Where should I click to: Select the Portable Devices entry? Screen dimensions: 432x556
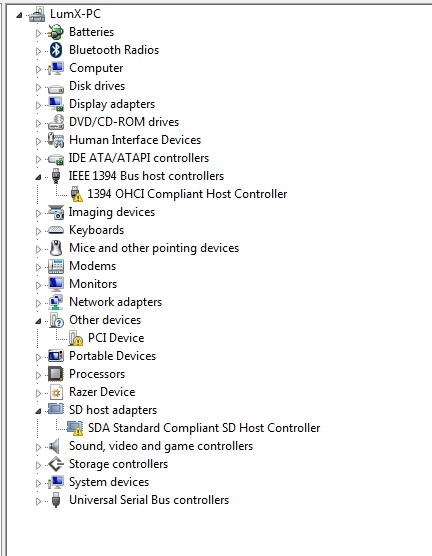coord(112,356)
